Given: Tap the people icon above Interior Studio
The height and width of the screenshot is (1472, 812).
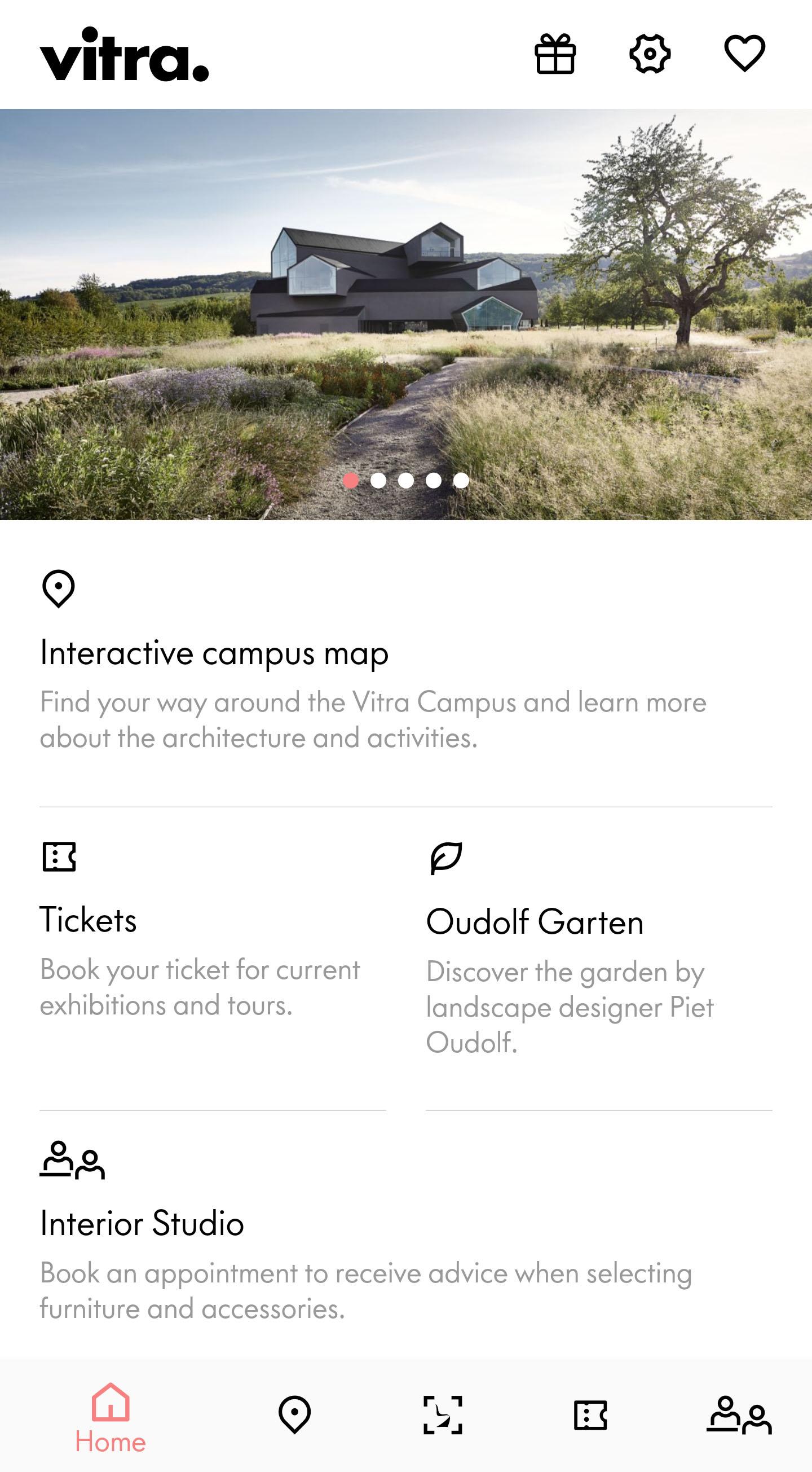Looking at the screenshot, I should point(72,1160).
